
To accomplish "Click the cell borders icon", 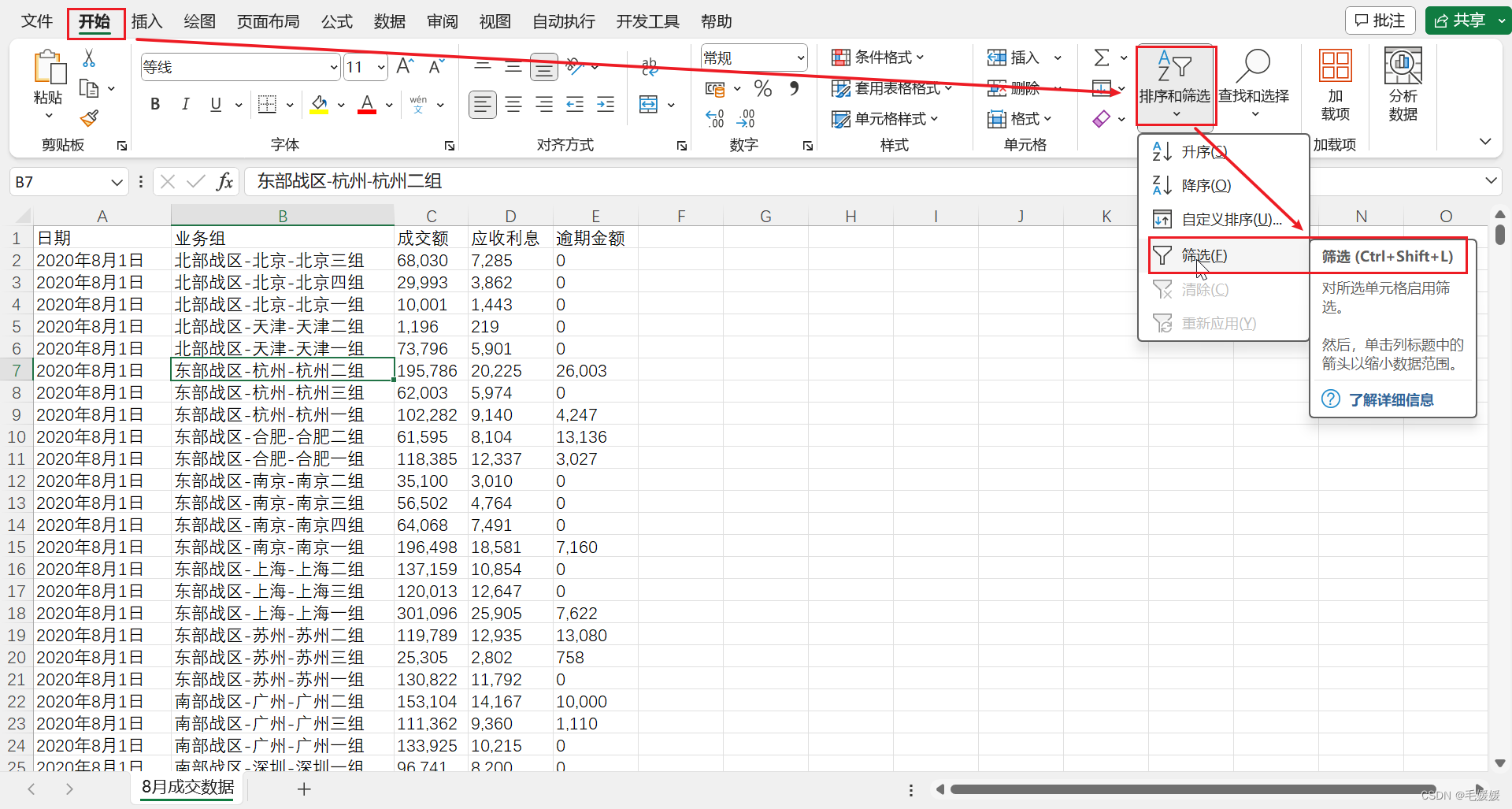I will [268, 104].
